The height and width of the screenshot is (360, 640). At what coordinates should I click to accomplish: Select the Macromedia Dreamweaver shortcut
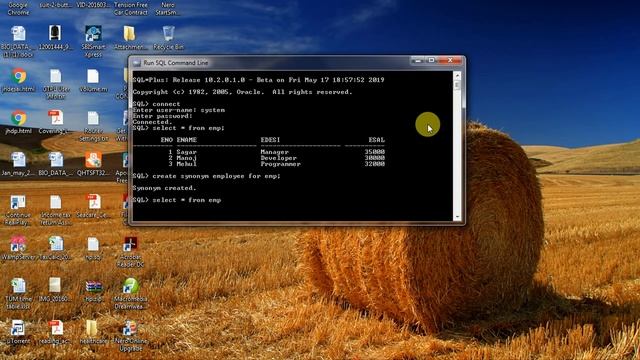131,293
